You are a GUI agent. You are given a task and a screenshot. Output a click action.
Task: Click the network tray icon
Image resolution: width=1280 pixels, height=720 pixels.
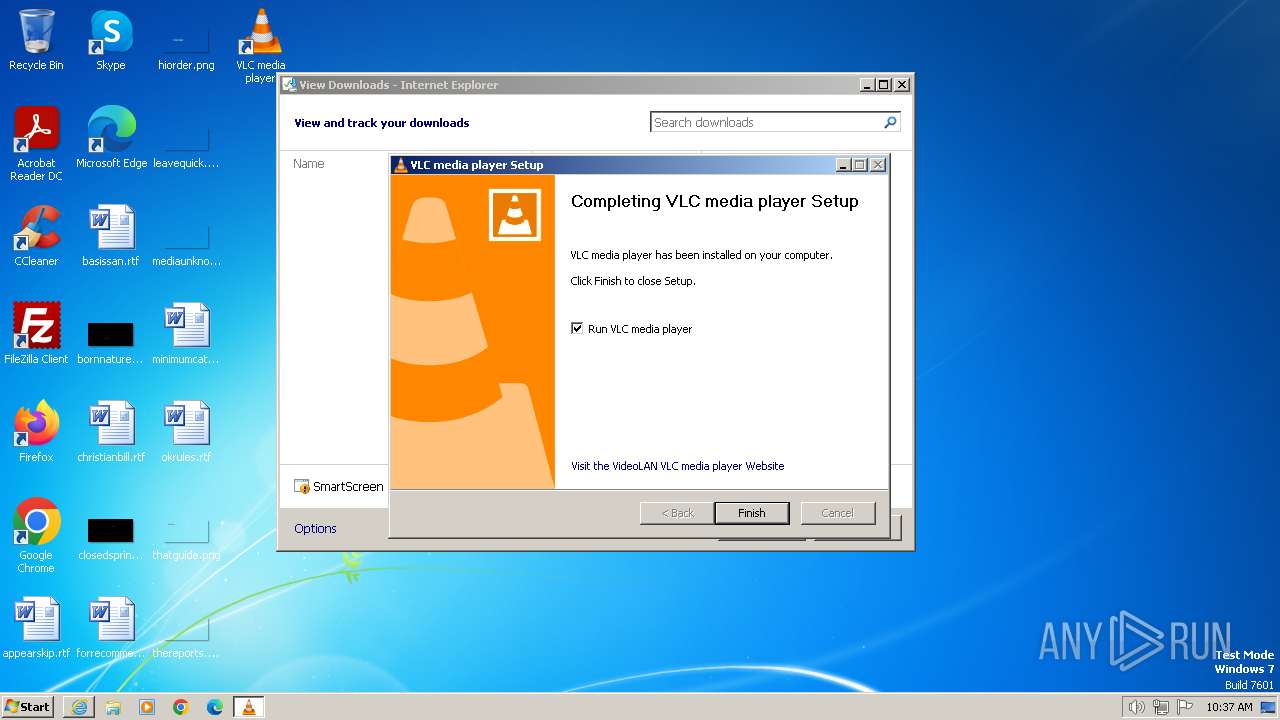pos(1161,707)
